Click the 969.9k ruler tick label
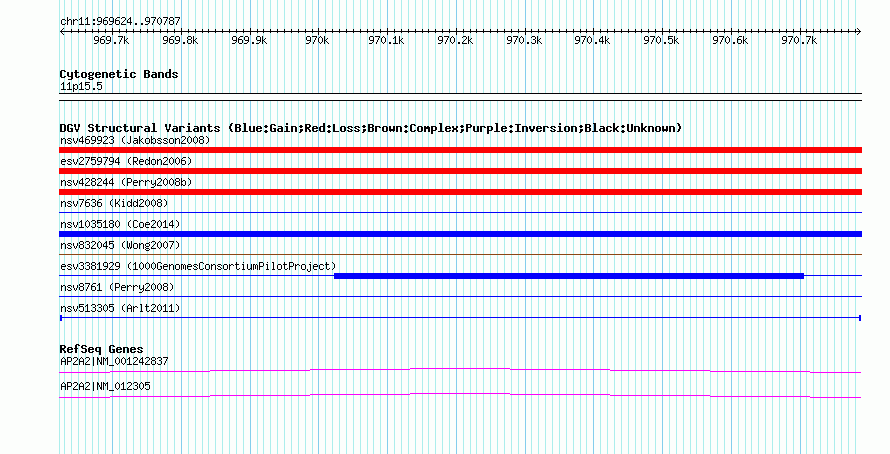Screen dimensions: 890x454 coord(249,40)
